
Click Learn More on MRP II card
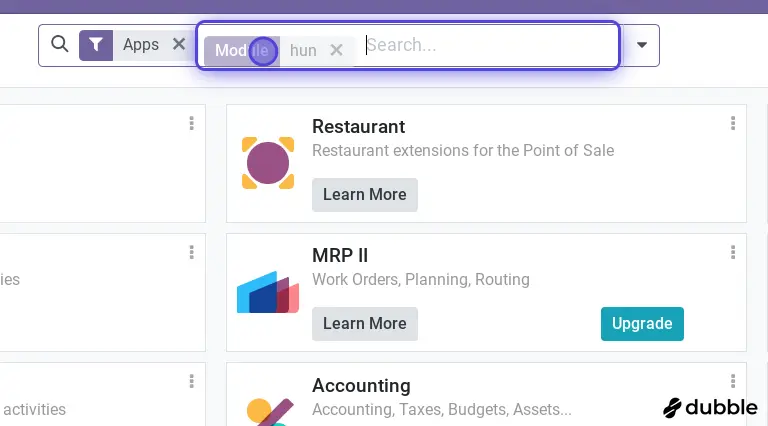(364, 323)
